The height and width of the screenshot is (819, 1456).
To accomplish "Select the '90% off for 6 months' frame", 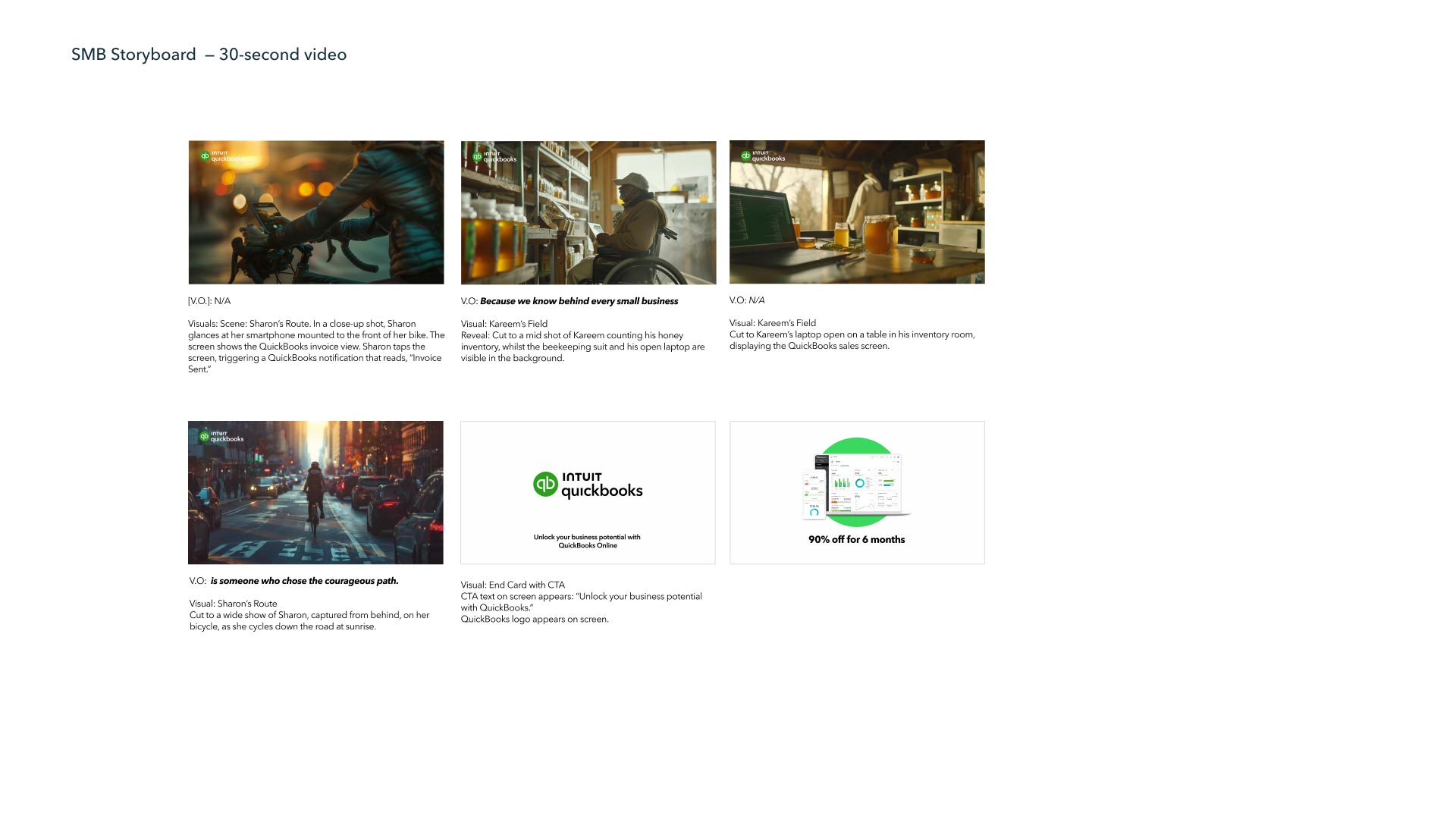I will coord(857,492).
